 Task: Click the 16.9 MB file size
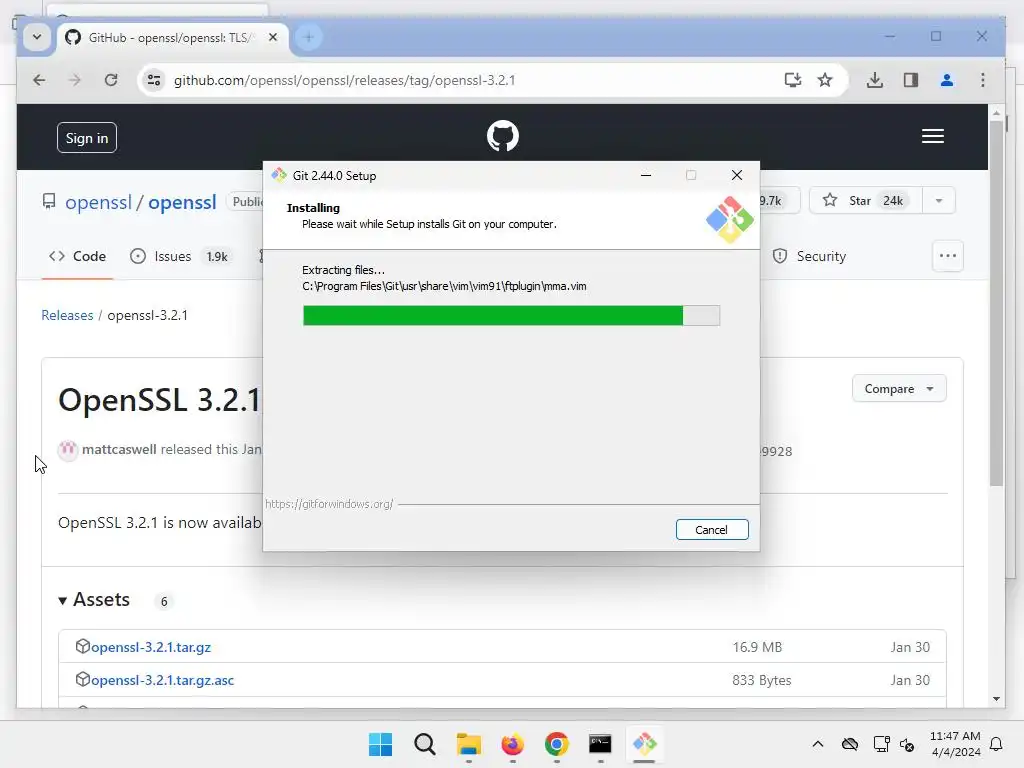click(x=757, y=647)
